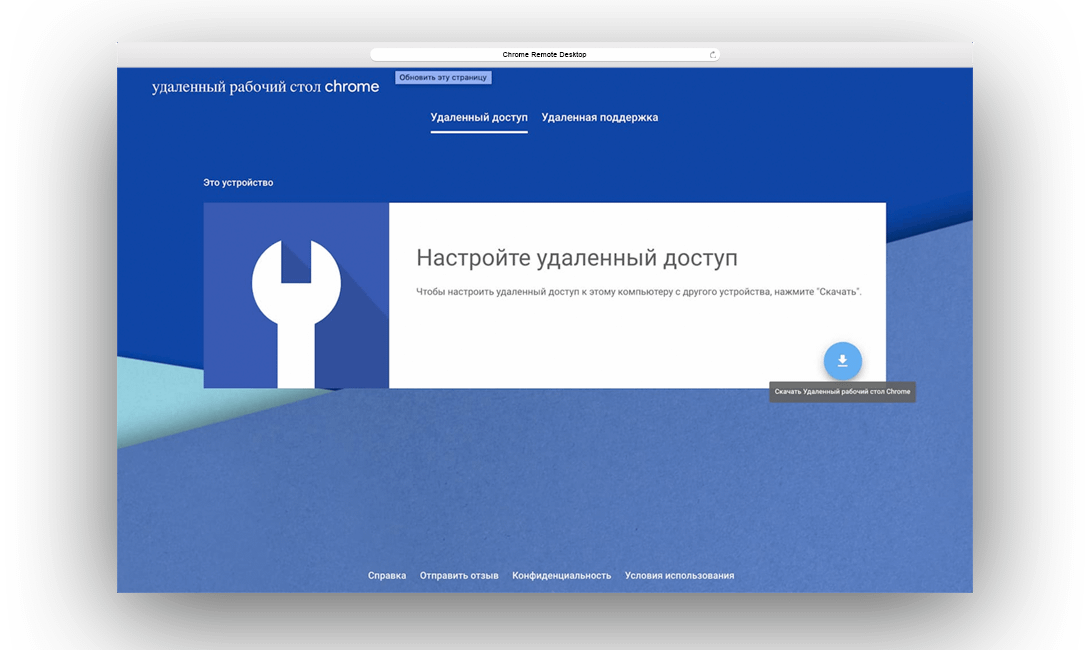Reload page using address bar refresh icon
The image size is (1090, 650).
(713, 55)
